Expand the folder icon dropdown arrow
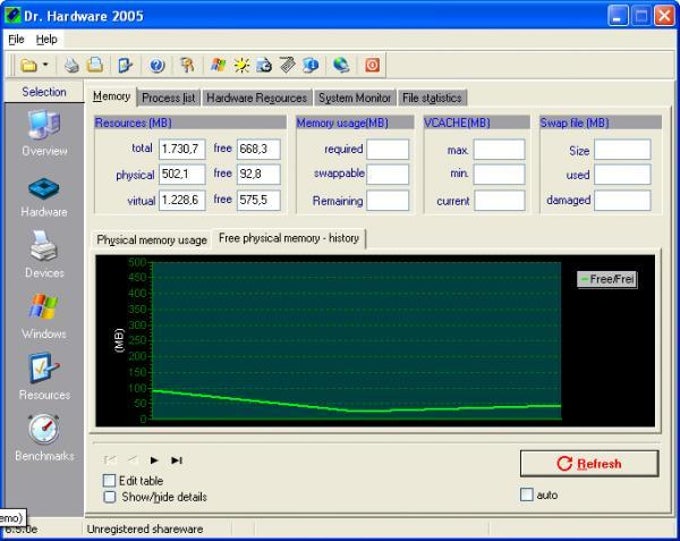Viewport: 680px width, 541px height. (x=45, y=66)
